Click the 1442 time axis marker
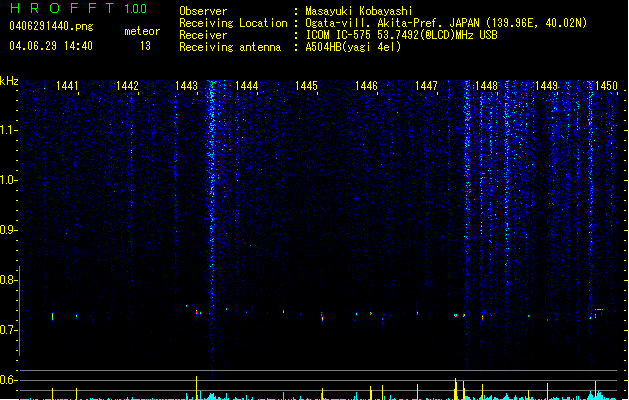629x400 pixels. (127, 86)
